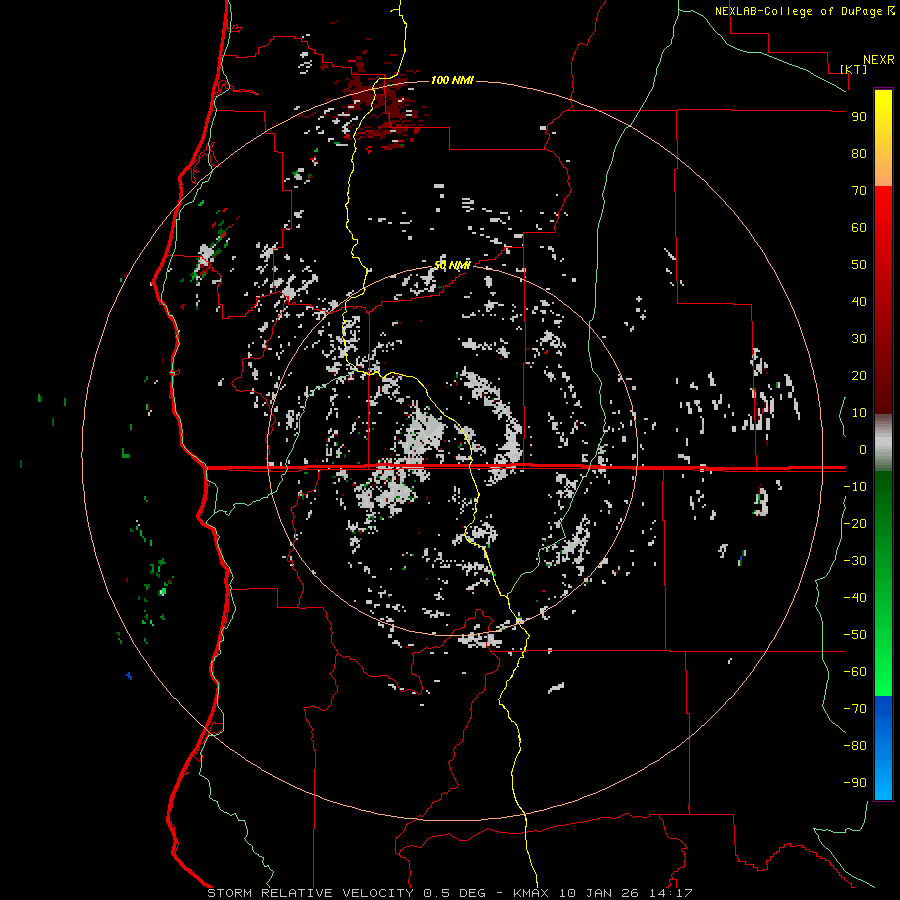Viewport: 900px width, 900px height.
Task: Click the NEXR label above the scale
Action: 879,60
